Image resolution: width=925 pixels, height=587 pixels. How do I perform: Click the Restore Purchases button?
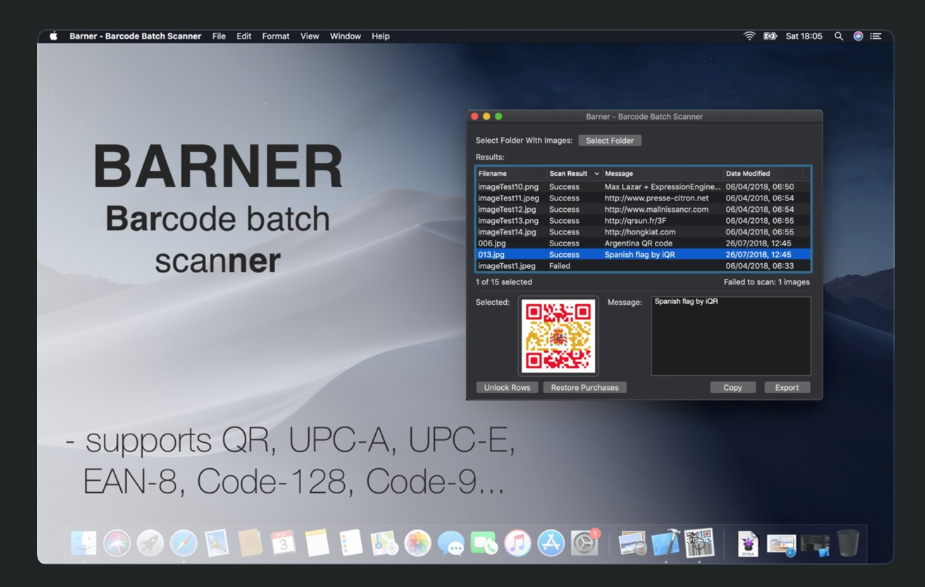[585, 388]
